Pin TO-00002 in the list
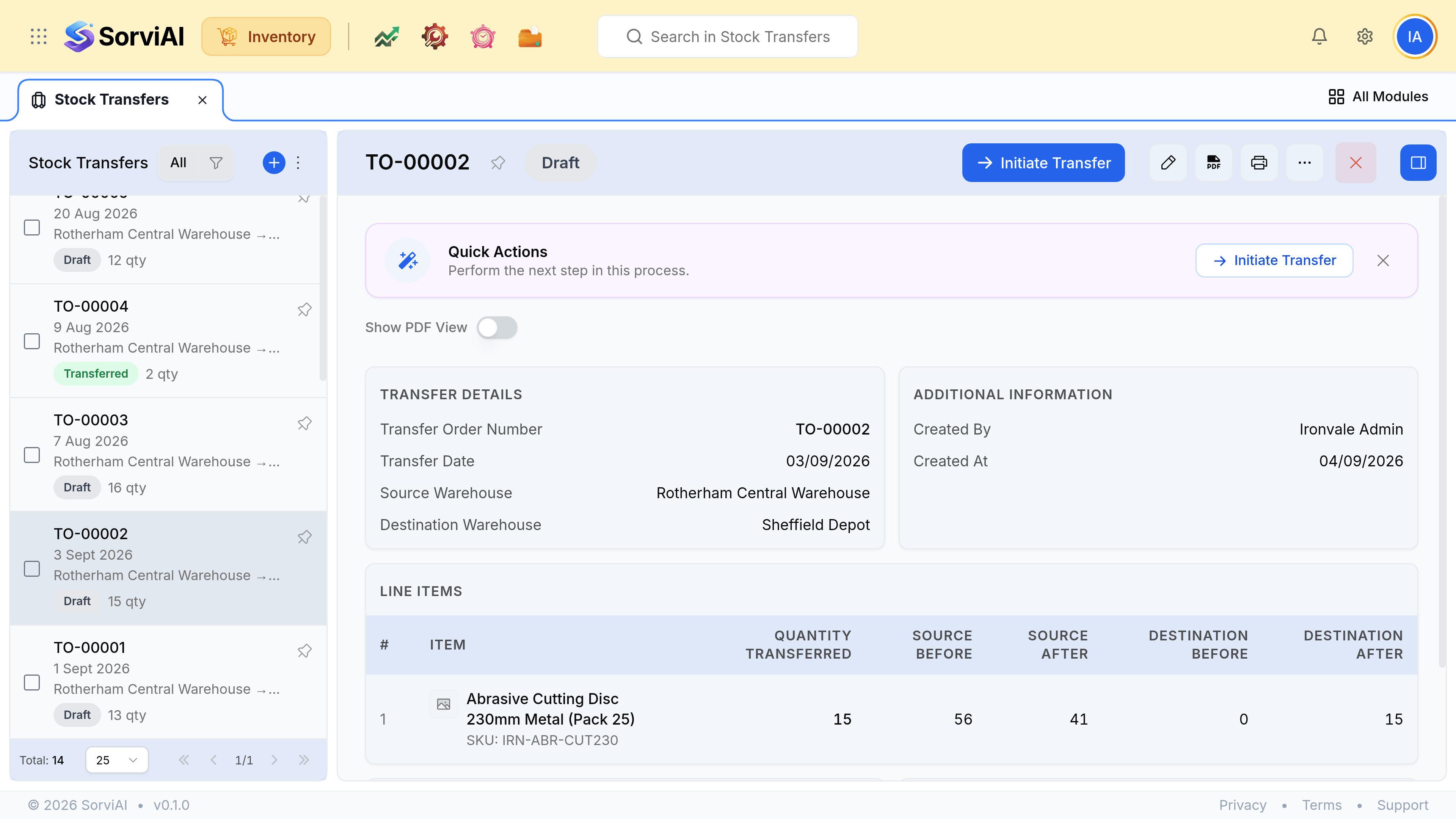Image resolution: width=1456 pixels, height=819 pixels. click(304, 537)
